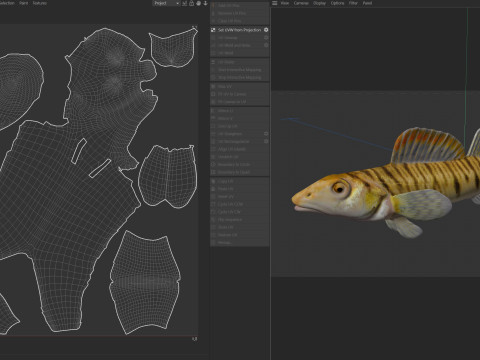Screen dimensions: 480x360
Task: Choose Boundary to Quad command
Action: (239, 172)
